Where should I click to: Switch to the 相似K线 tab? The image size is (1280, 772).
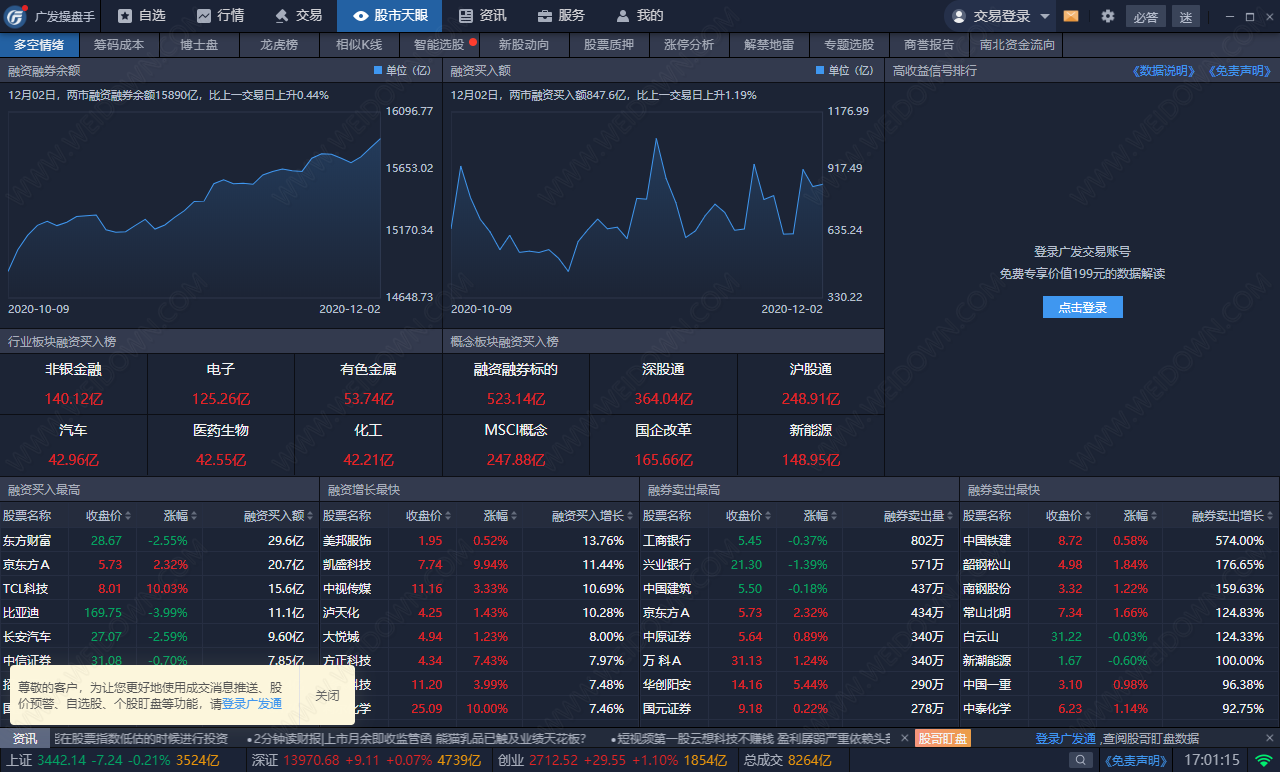pos(359,45)
